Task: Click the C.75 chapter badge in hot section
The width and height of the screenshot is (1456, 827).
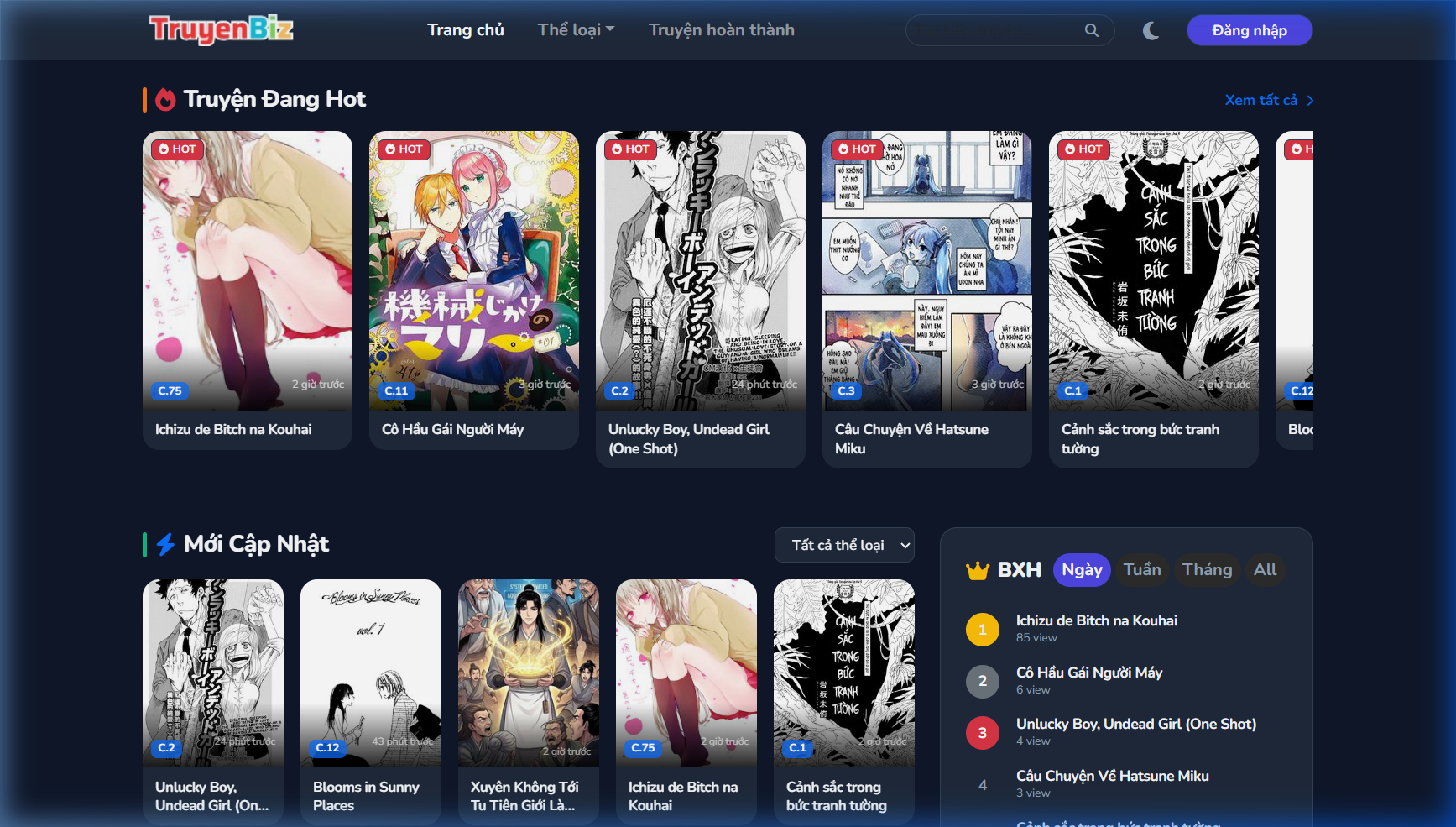Action: (x=170, y=390)
